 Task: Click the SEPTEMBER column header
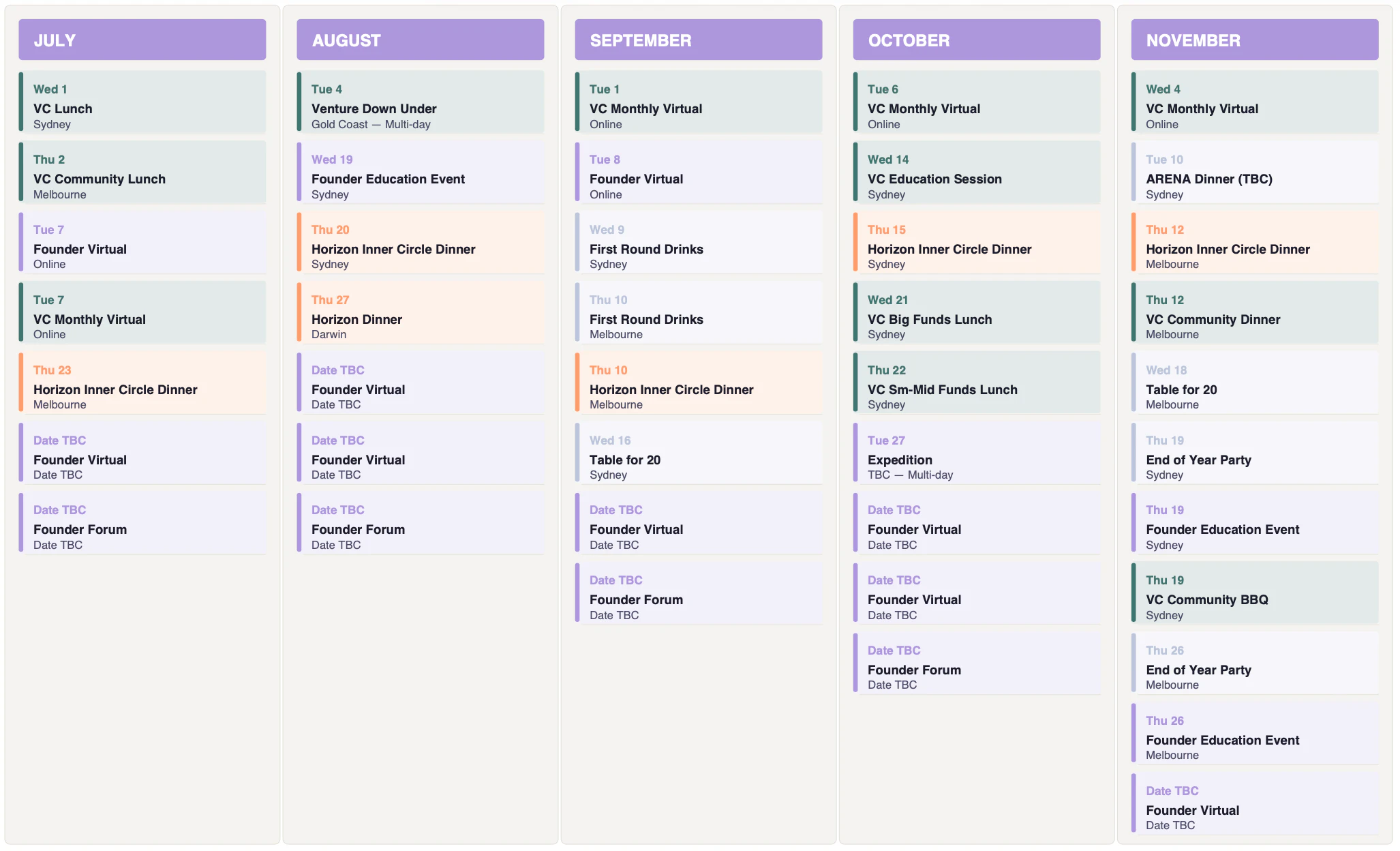click(698, 40)
